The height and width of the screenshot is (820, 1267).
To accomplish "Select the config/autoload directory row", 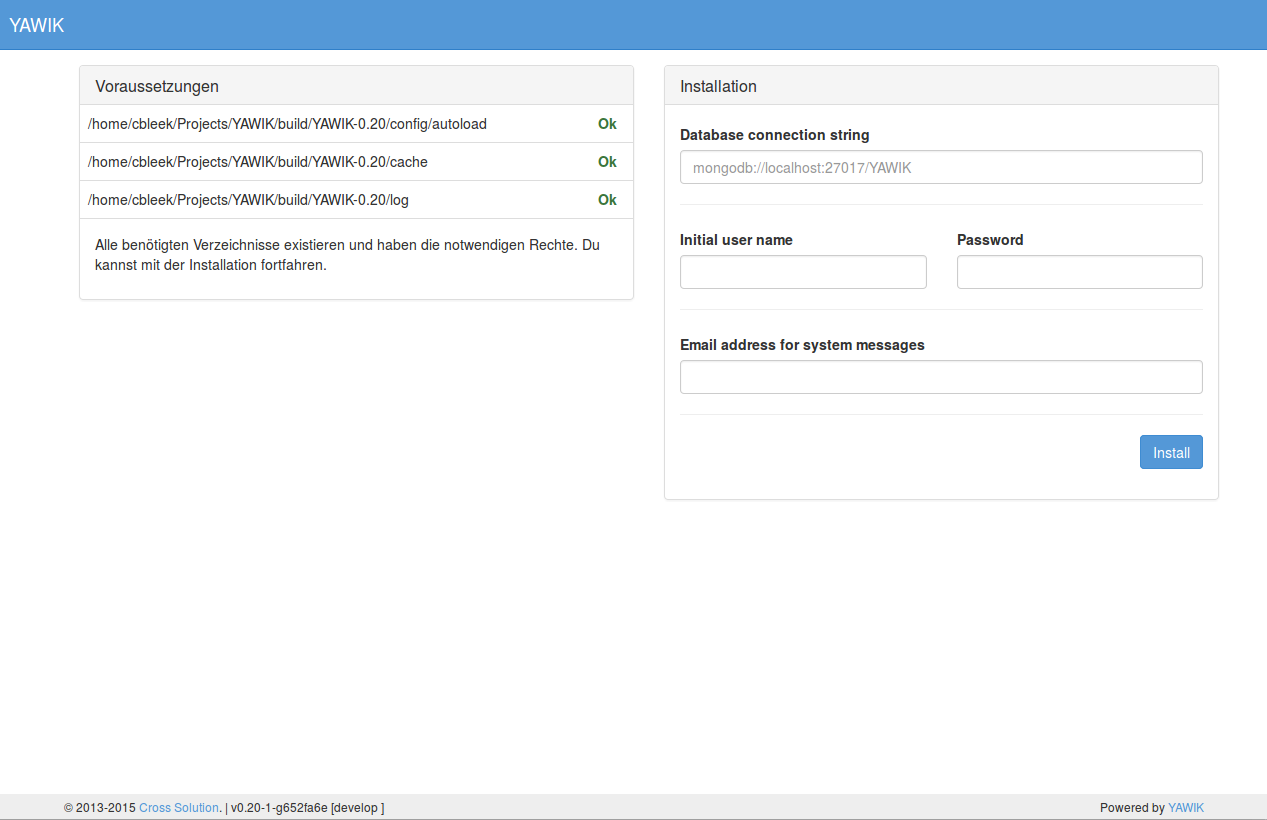I will click(286, 124).
